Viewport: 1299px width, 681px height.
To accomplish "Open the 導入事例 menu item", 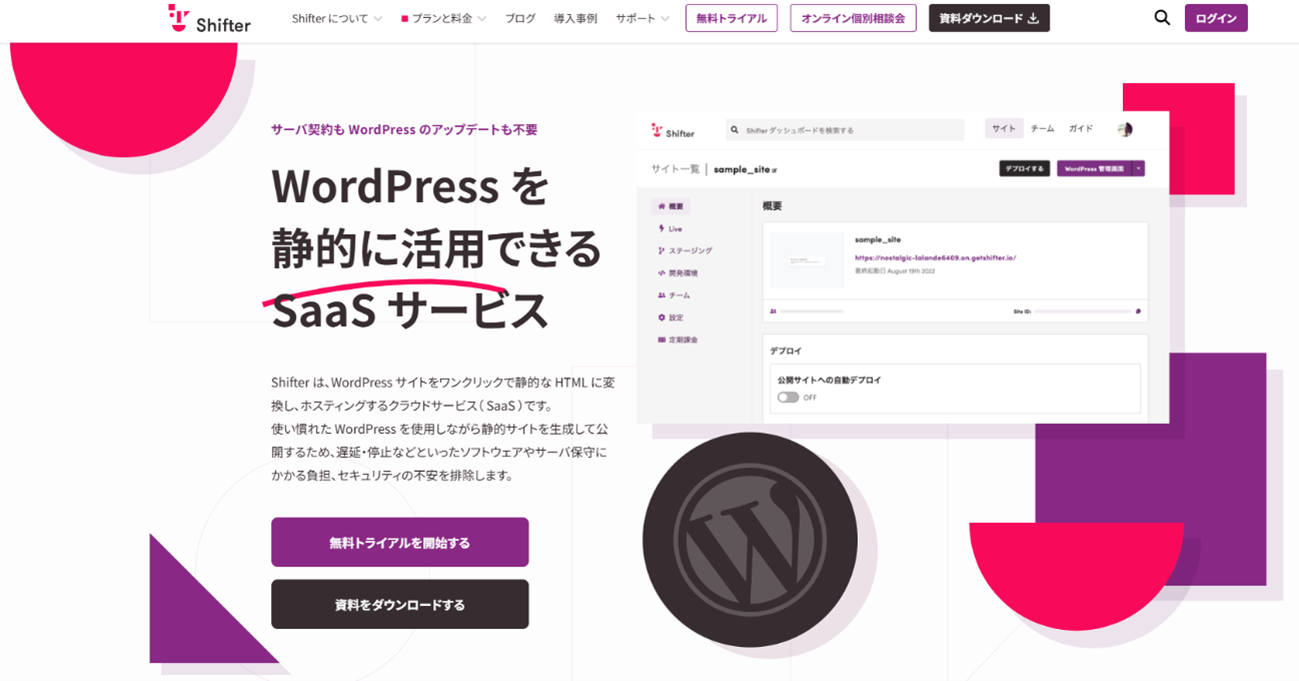I will click(x=575, y=18).
